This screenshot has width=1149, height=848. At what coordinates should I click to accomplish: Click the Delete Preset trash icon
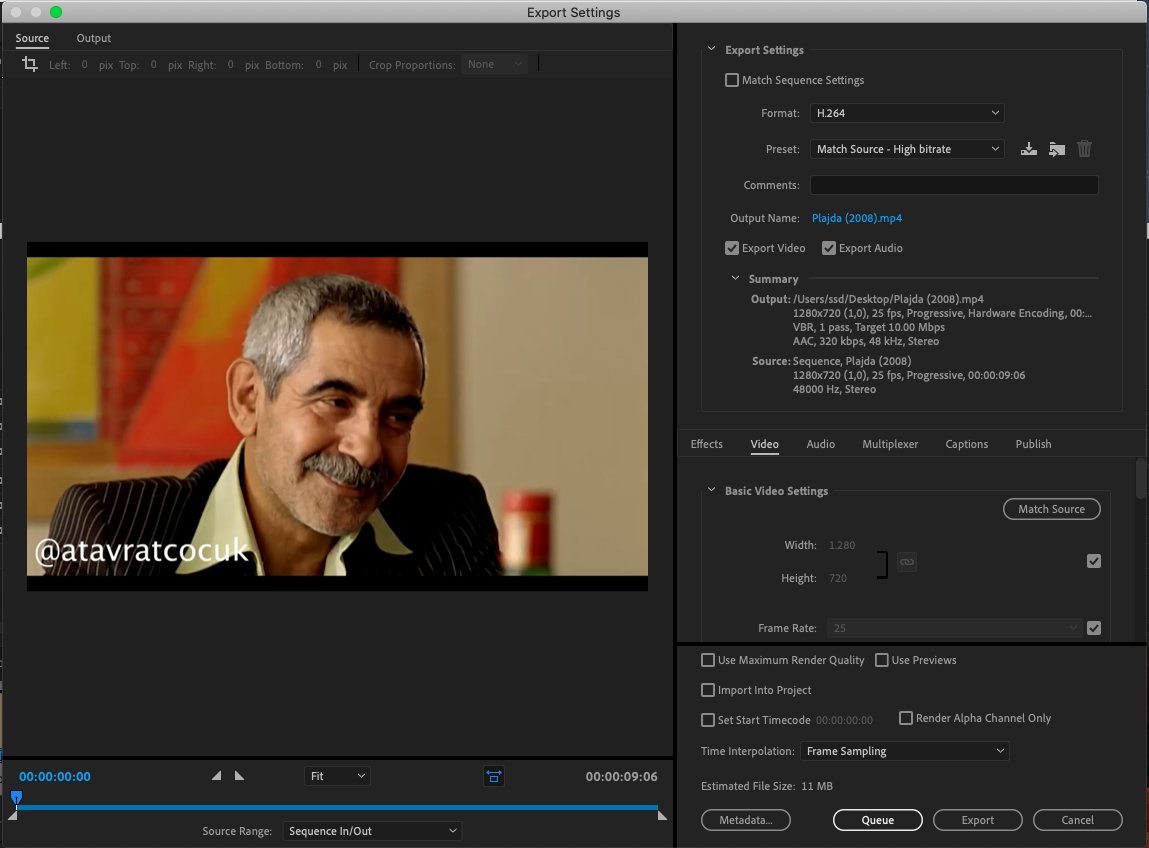(x=1085, y=149)
